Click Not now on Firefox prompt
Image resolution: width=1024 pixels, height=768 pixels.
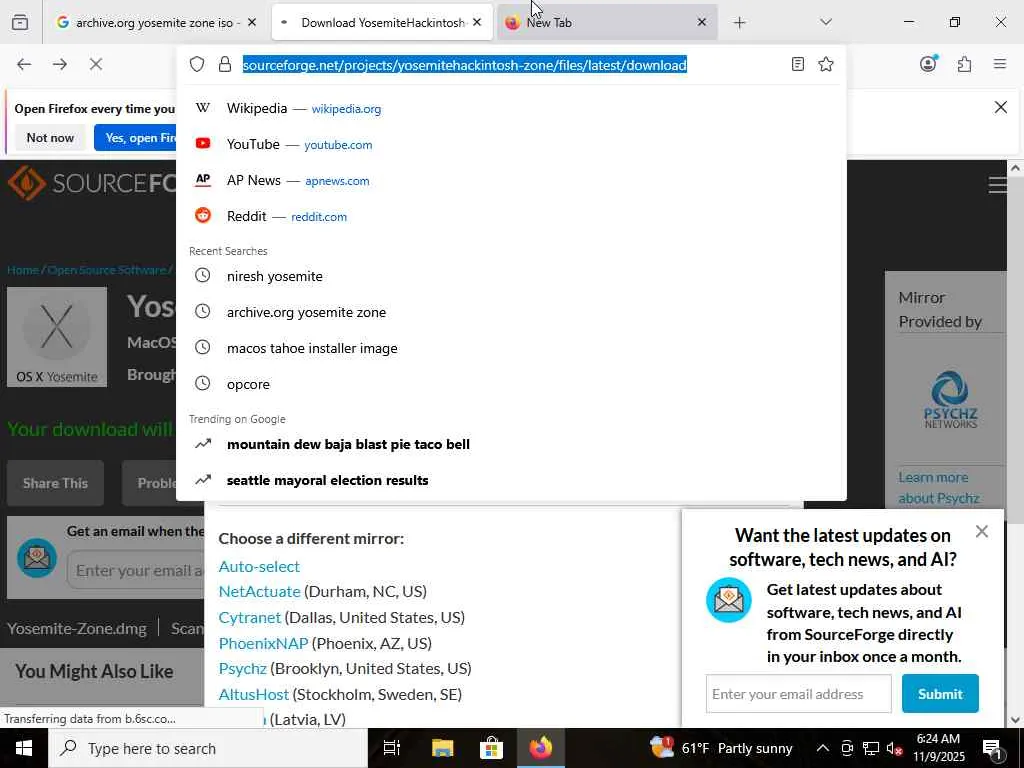click(50, 138)
